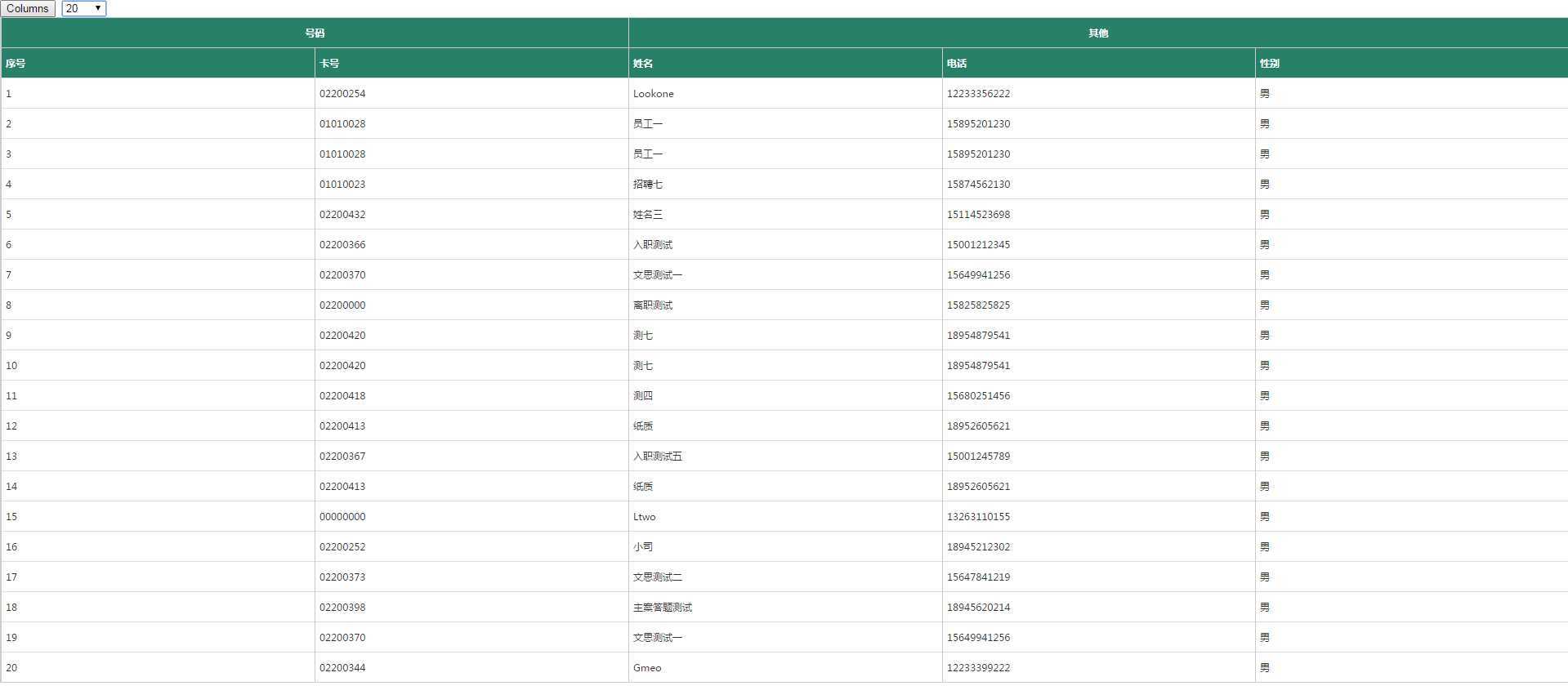Click sequence number 15 in 序号 column
1568x686 pixels.
[x=11, y=517]
